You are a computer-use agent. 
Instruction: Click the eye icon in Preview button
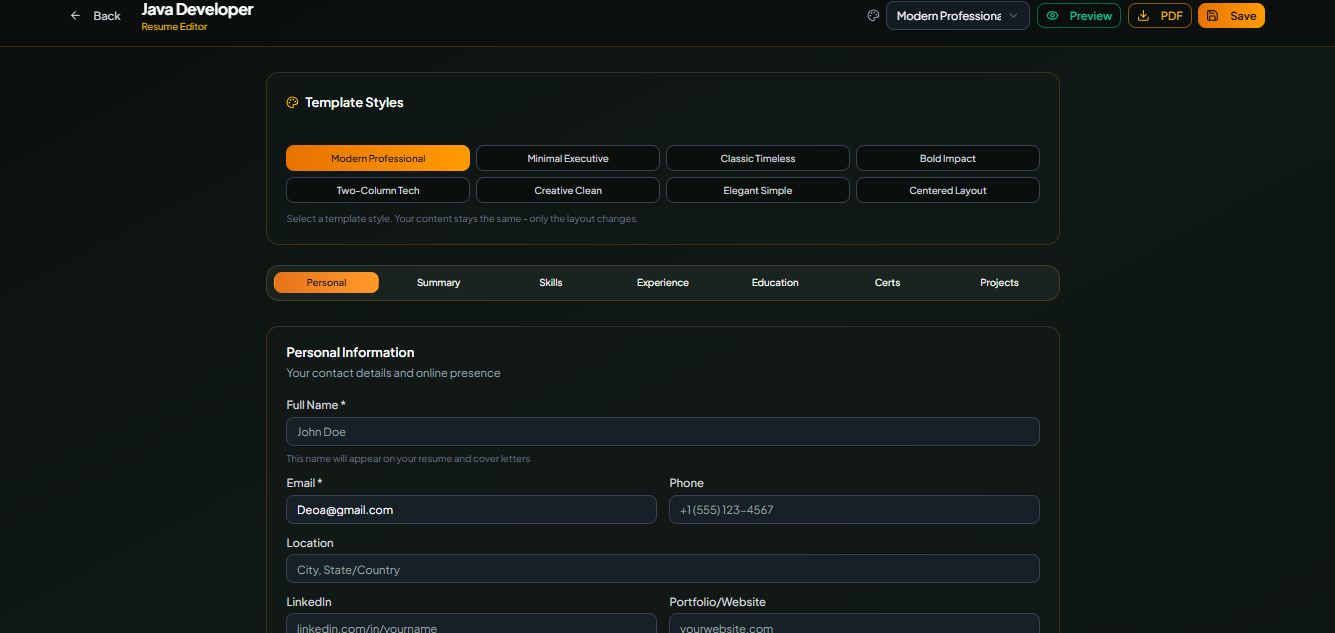[1053, 16]
